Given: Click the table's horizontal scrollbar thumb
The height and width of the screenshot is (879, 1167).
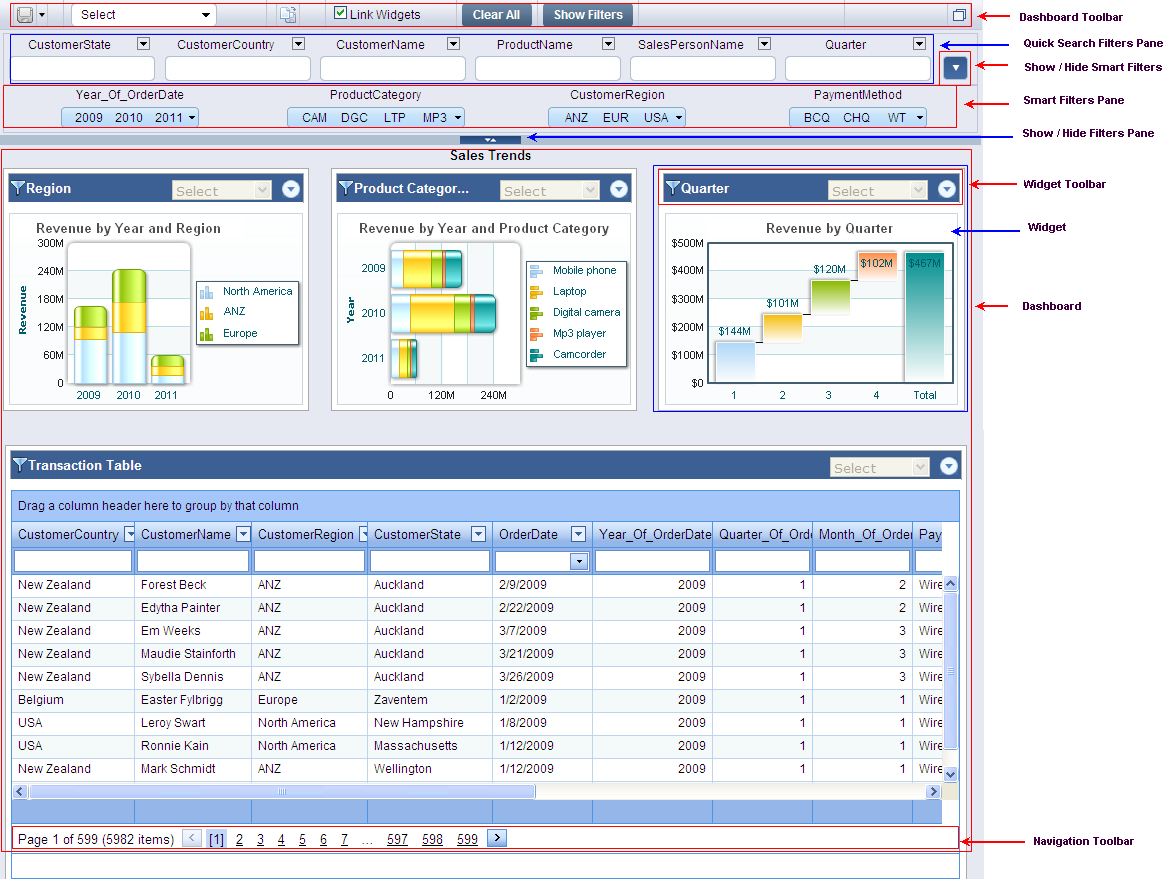Looking at the screenshot, I should [x=282, y=791].
